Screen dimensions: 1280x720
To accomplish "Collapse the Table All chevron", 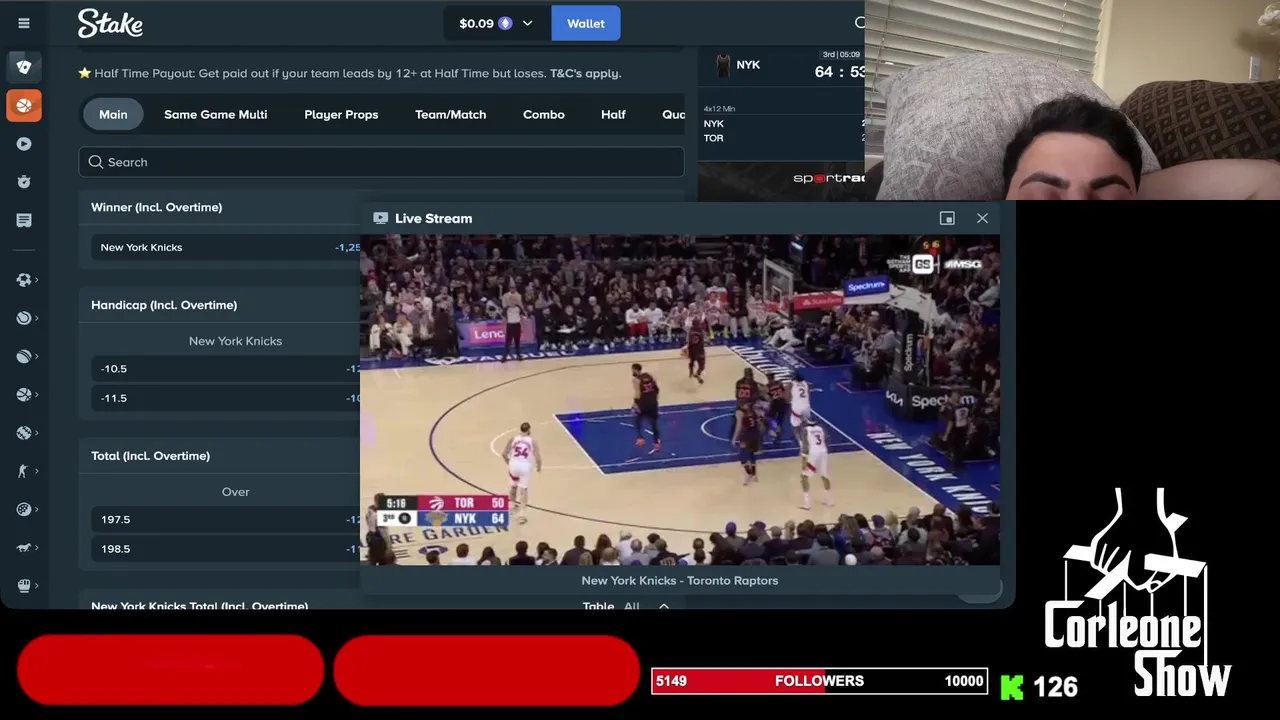I will coord(663,606).
